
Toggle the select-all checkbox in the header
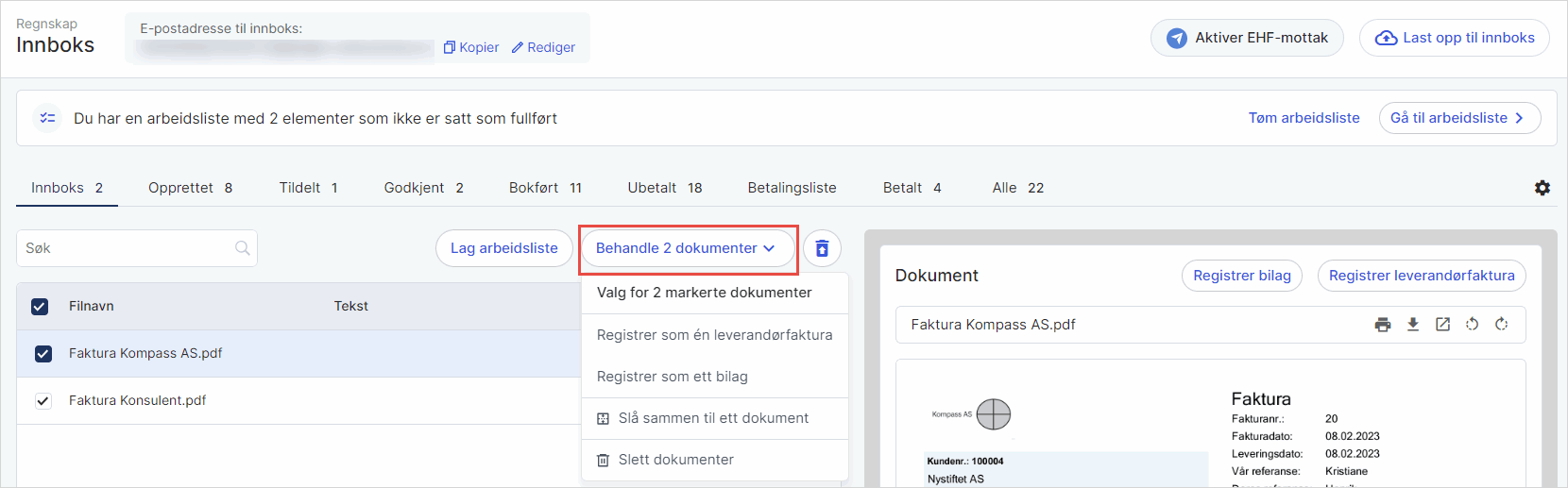click(40, 307)
